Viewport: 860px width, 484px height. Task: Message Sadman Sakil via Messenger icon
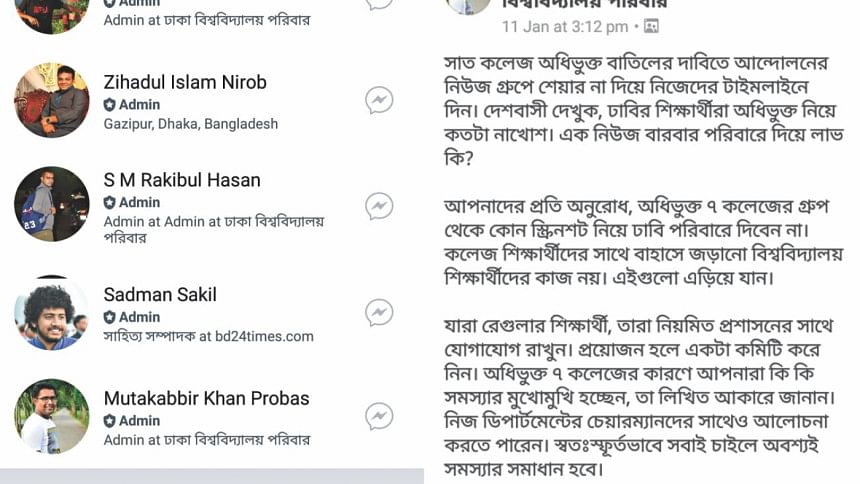click(378, 312)
